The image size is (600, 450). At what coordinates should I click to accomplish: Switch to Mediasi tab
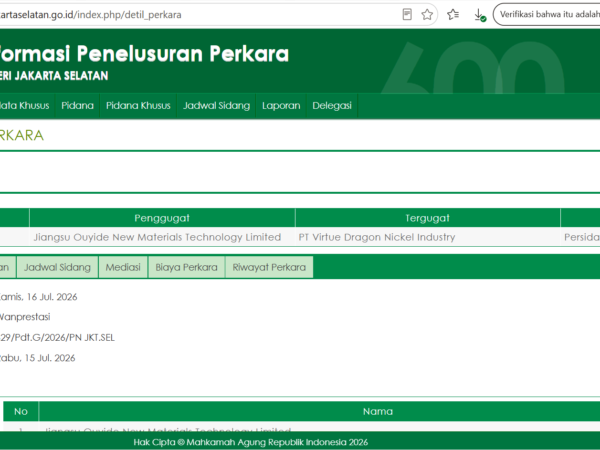[x=123, y=267]
